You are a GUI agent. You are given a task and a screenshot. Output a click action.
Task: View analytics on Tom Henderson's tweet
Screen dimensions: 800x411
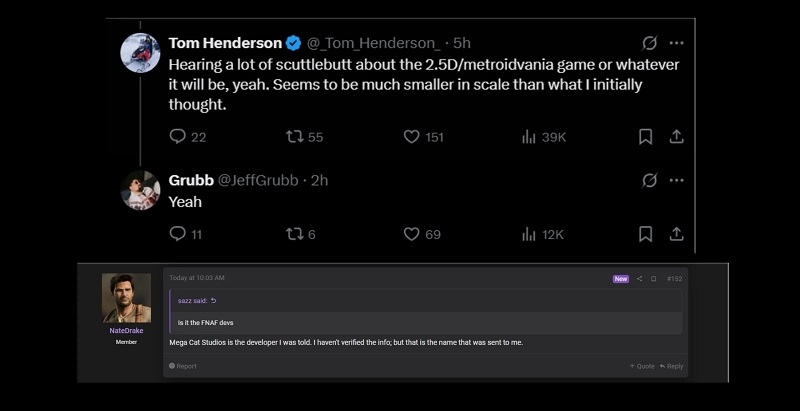click(529, 137)
